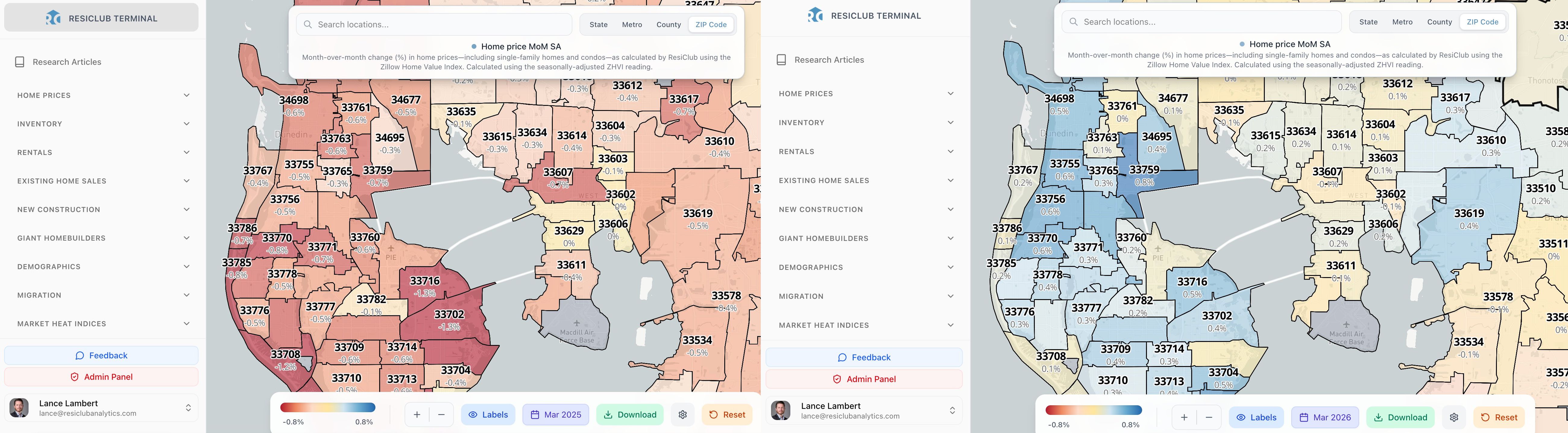Click the Search locations field above the red map

pyautogui.click(x=434, y=24)
